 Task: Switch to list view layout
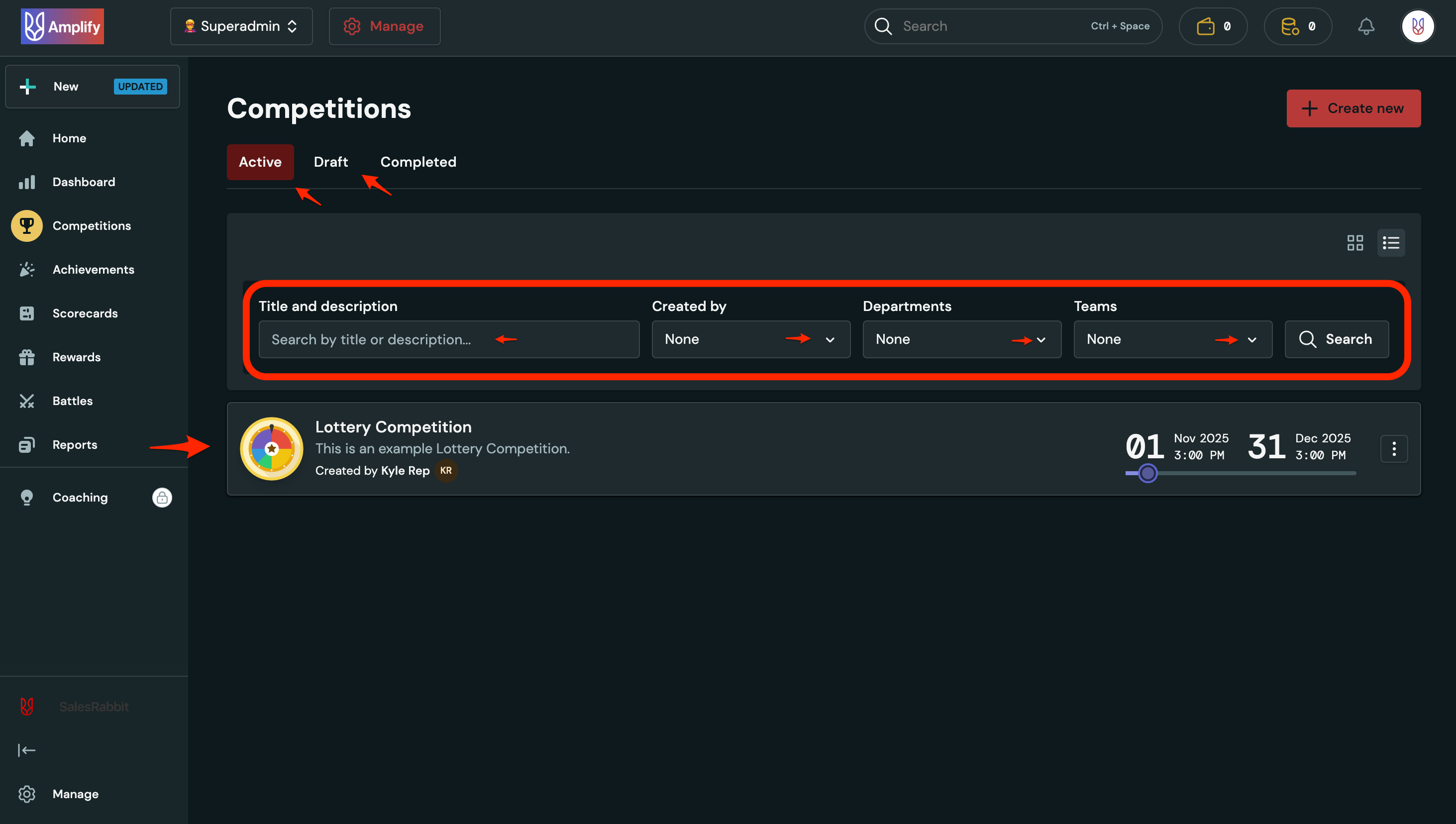[x=1391, y=242]
